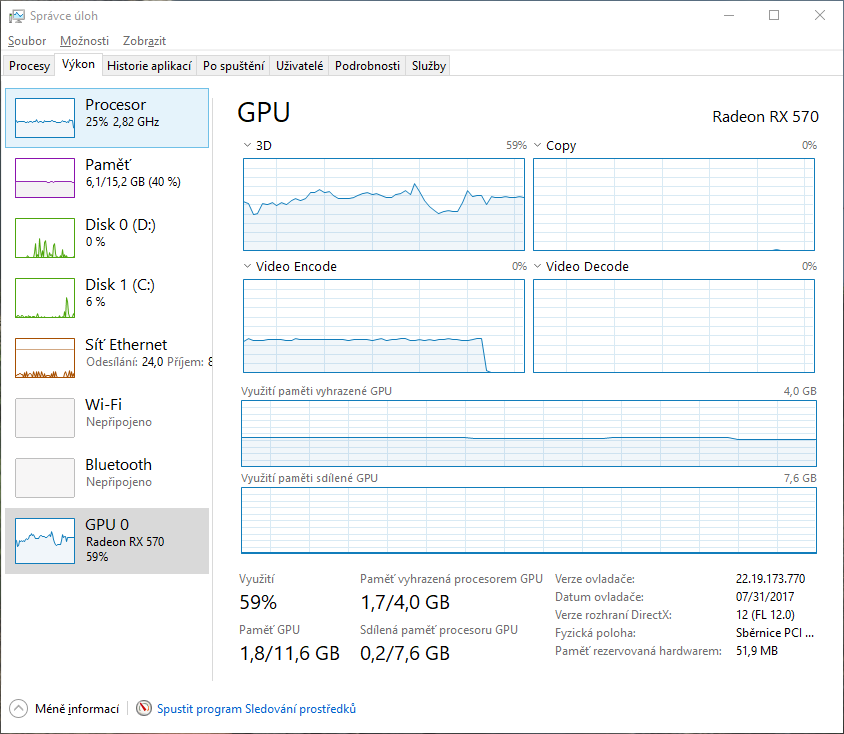Click the Resource Monitor icon at bottom

[x=144, y=709]
